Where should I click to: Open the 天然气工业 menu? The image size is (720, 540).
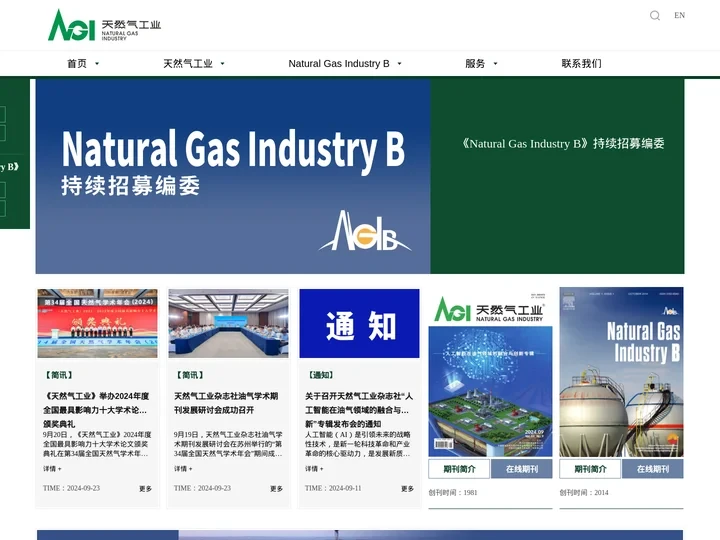(188, 63)
